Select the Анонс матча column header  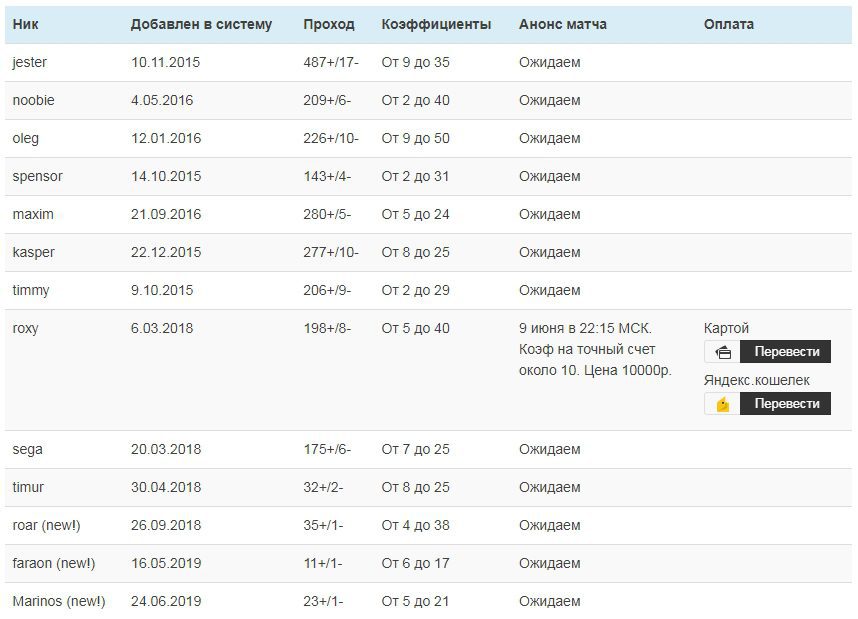click(x=562, y=24)
